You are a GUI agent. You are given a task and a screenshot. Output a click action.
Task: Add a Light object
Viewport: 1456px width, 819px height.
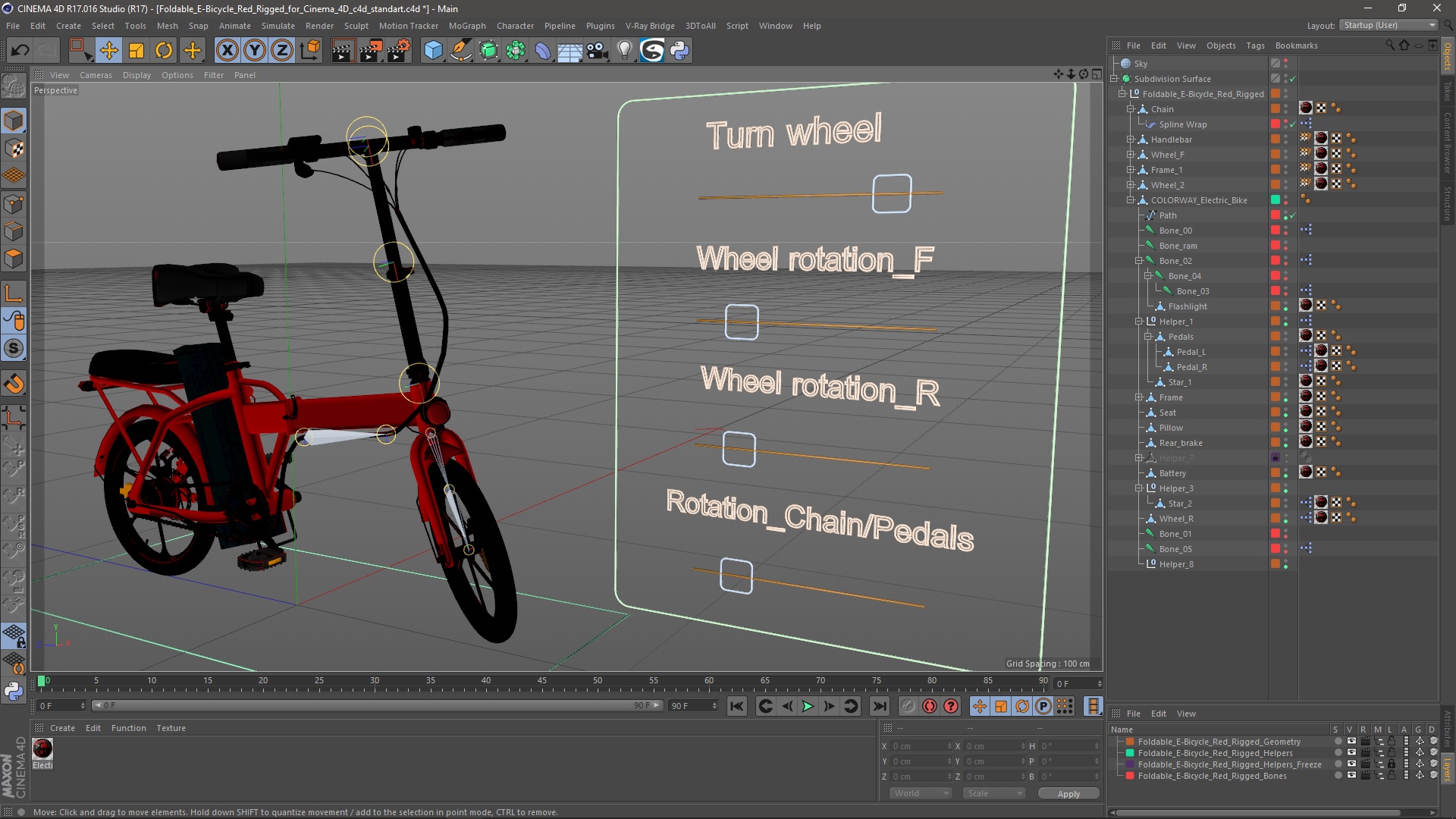(x=625, y=51)
